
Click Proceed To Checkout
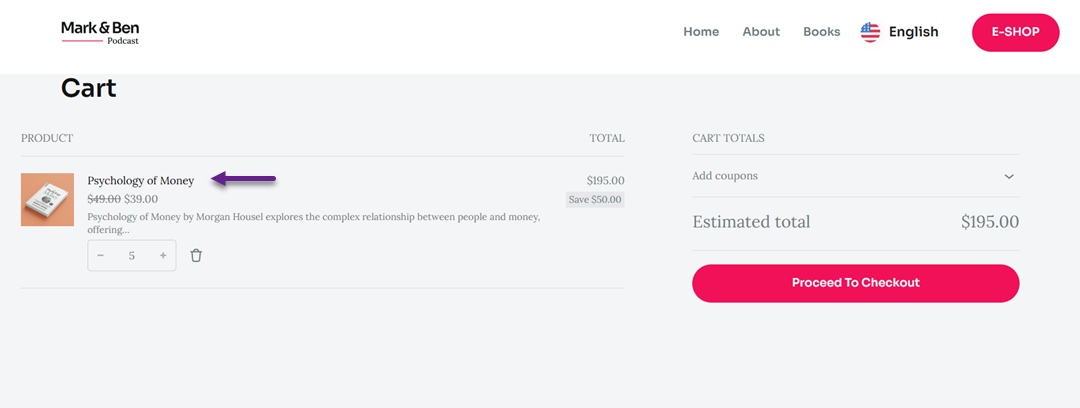855,283
